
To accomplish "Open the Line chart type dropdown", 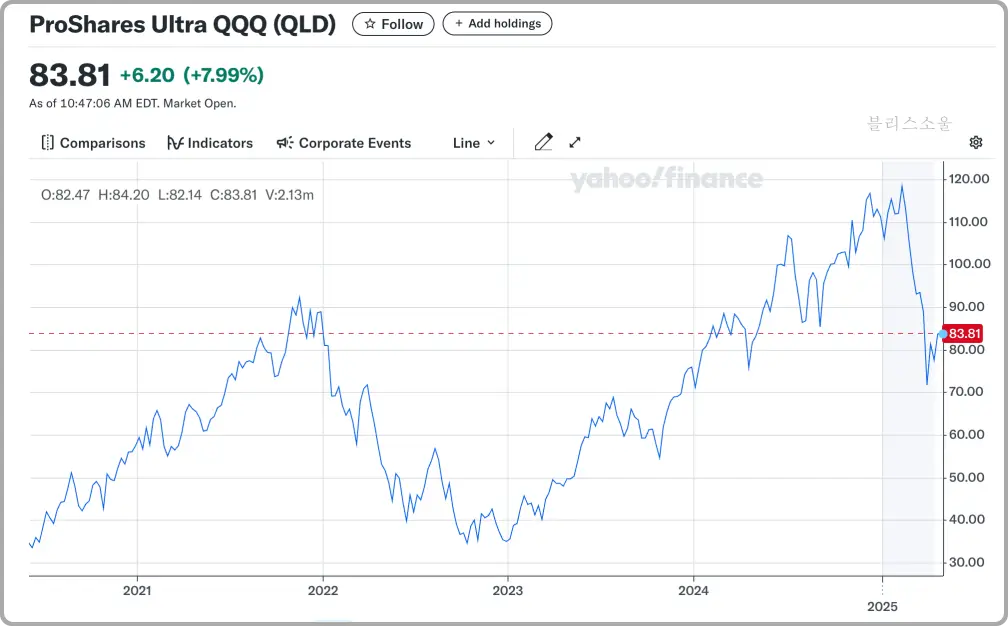I will (474, 143).
